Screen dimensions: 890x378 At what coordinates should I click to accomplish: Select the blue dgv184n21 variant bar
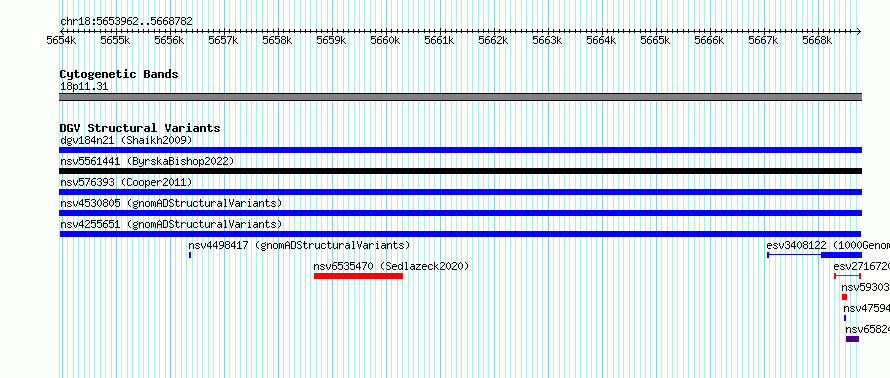point(460,150)
